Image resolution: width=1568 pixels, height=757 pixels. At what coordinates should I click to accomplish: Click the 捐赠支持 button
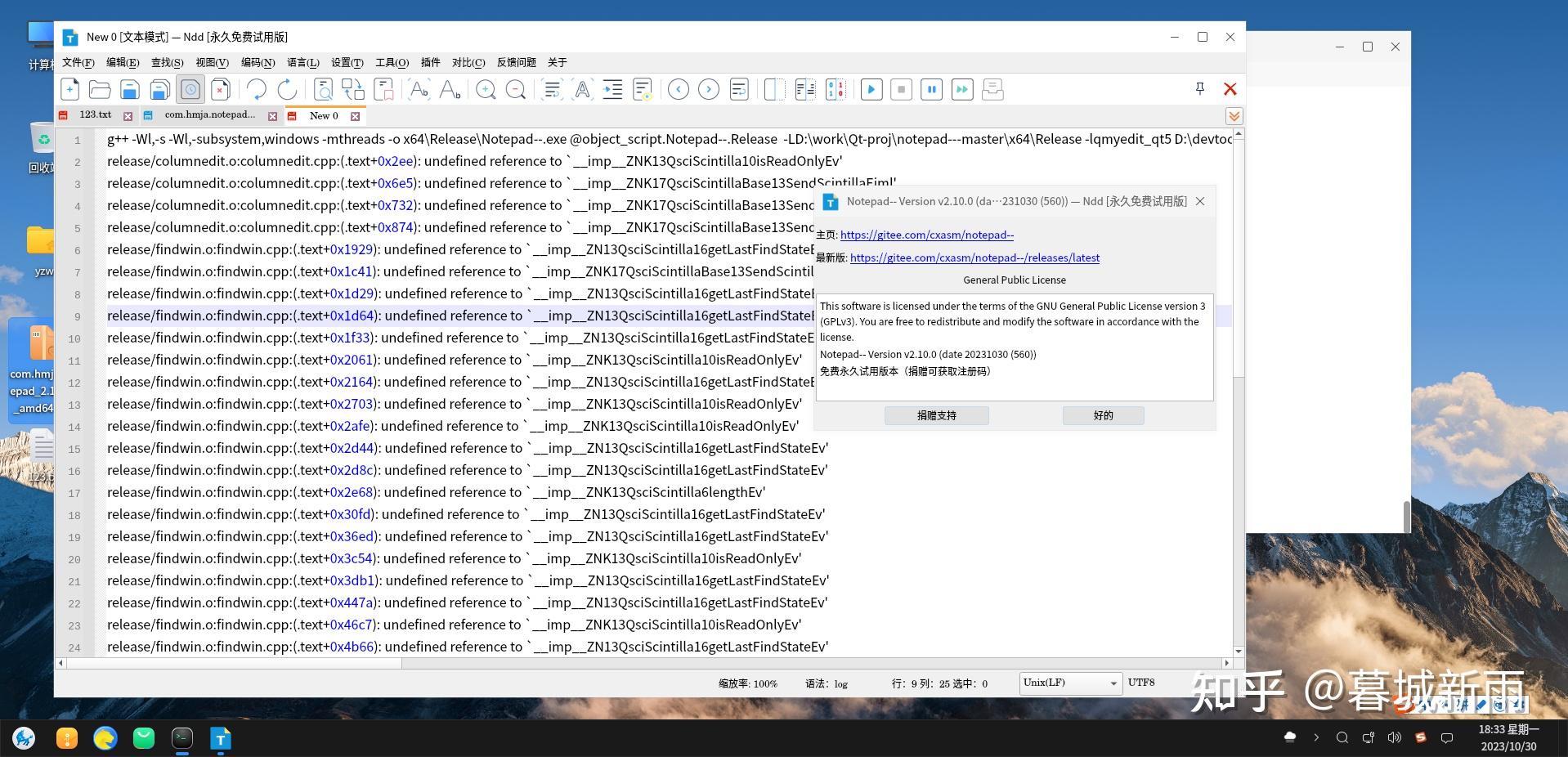(937, 415)
